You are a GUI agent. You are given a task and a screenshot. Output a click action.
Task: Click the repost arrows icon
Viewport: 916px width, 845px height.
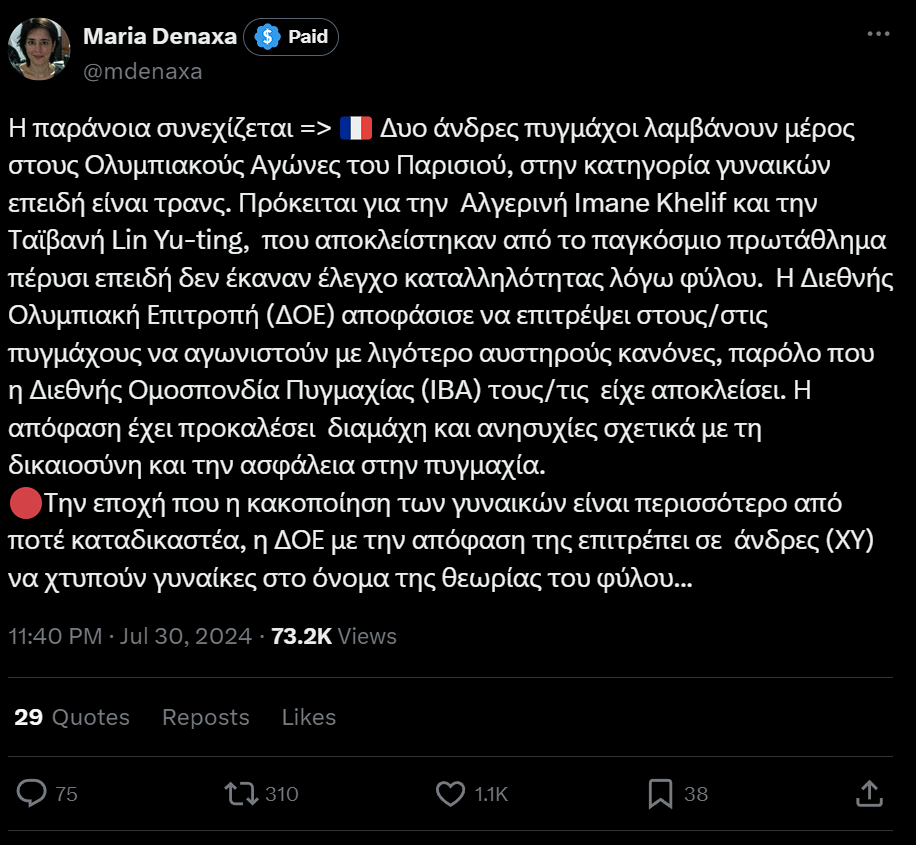(240, 793)
